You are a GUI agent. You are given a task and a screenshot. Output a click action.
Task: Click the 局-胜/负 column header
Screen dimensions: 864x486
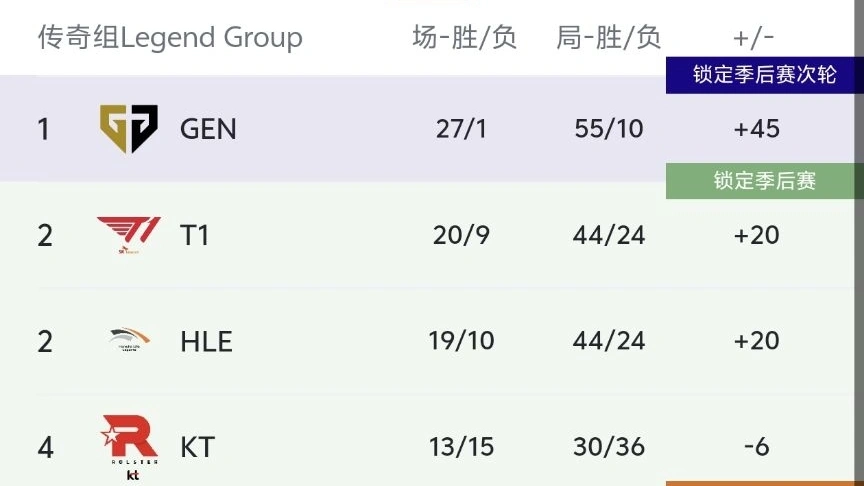[x=608, y=37]
